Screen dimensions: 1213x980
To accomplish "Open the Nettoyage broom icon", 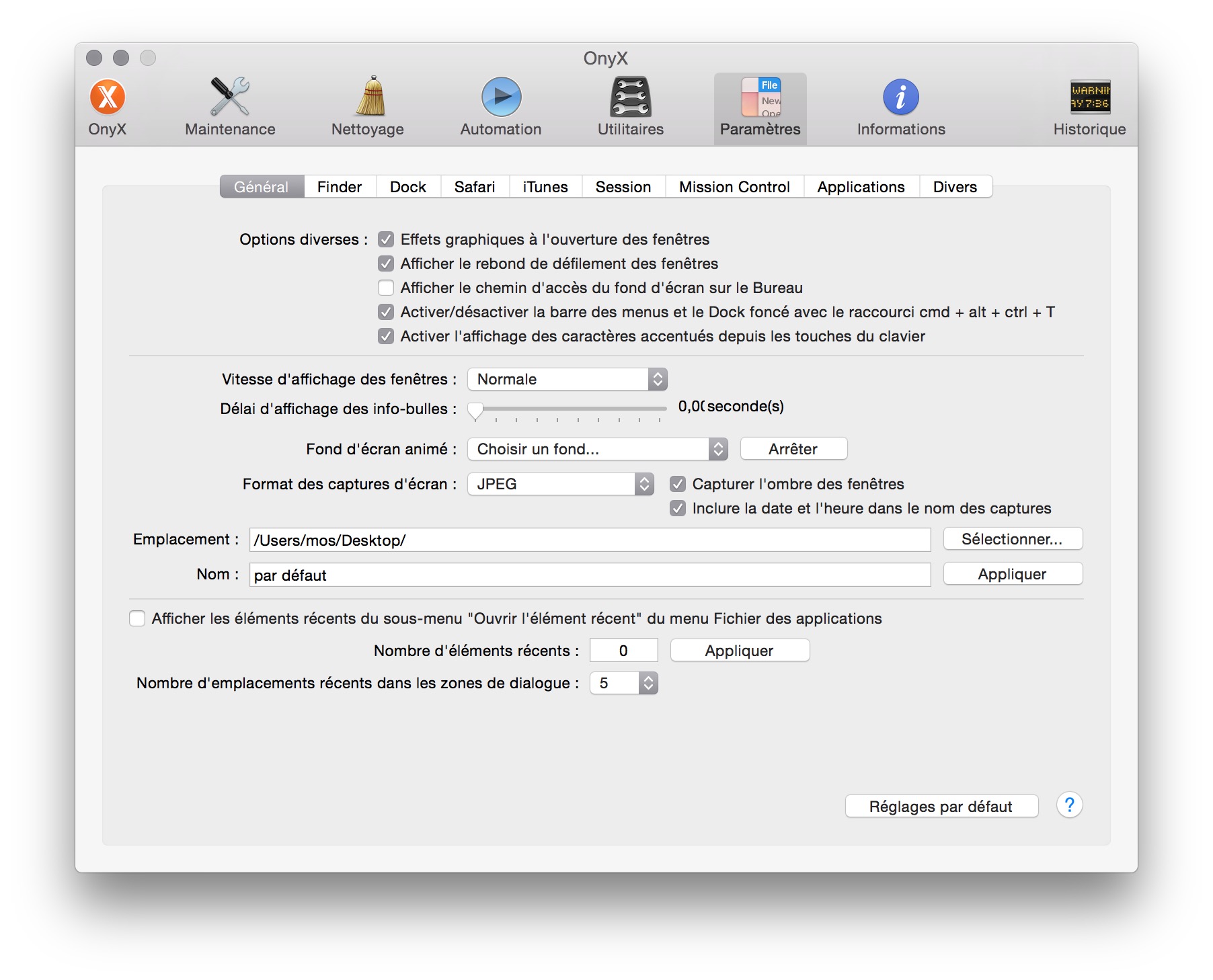I will (370, 97).
